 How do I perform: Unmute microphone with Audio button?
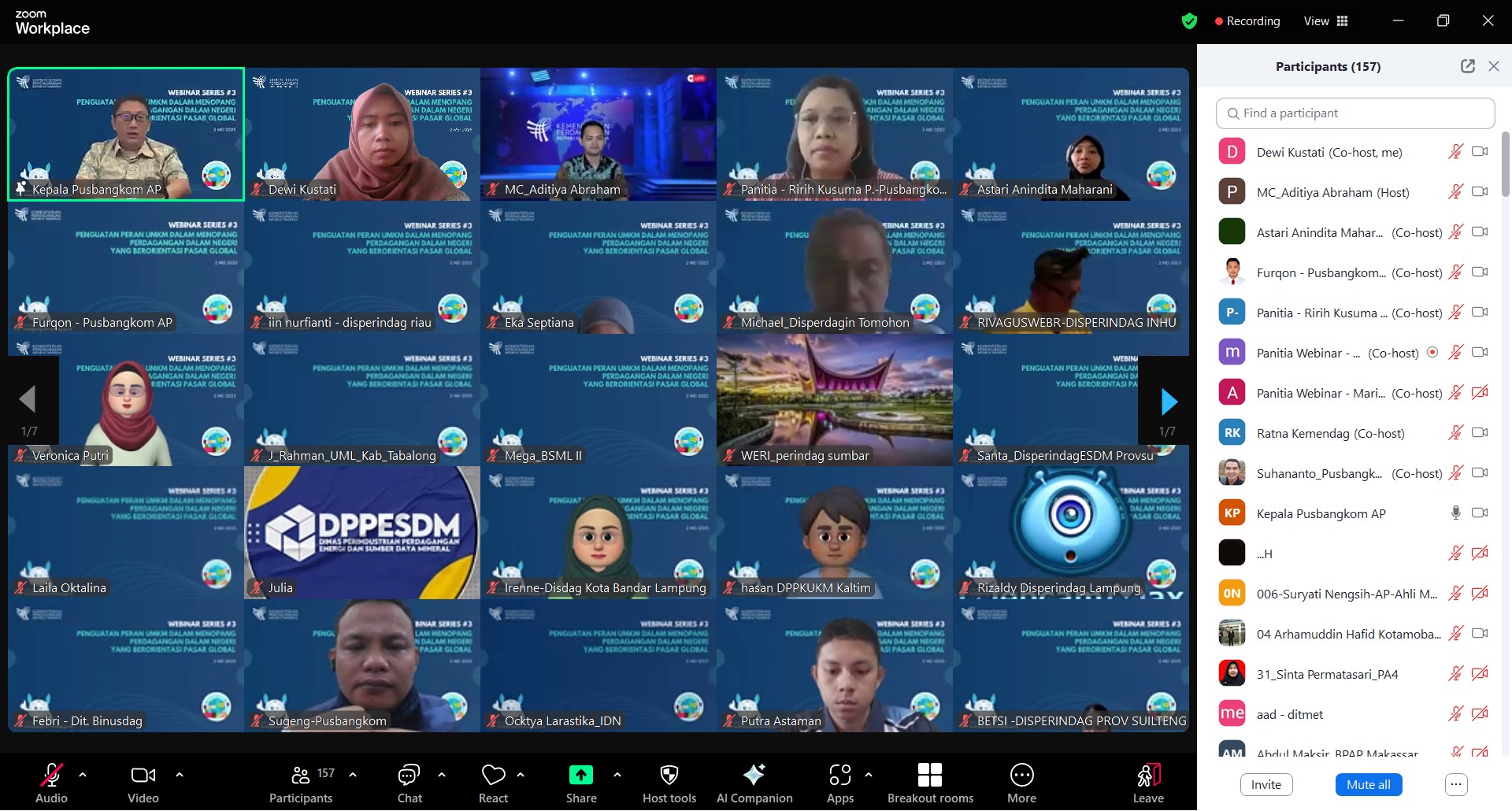click(x=51, y=776)
